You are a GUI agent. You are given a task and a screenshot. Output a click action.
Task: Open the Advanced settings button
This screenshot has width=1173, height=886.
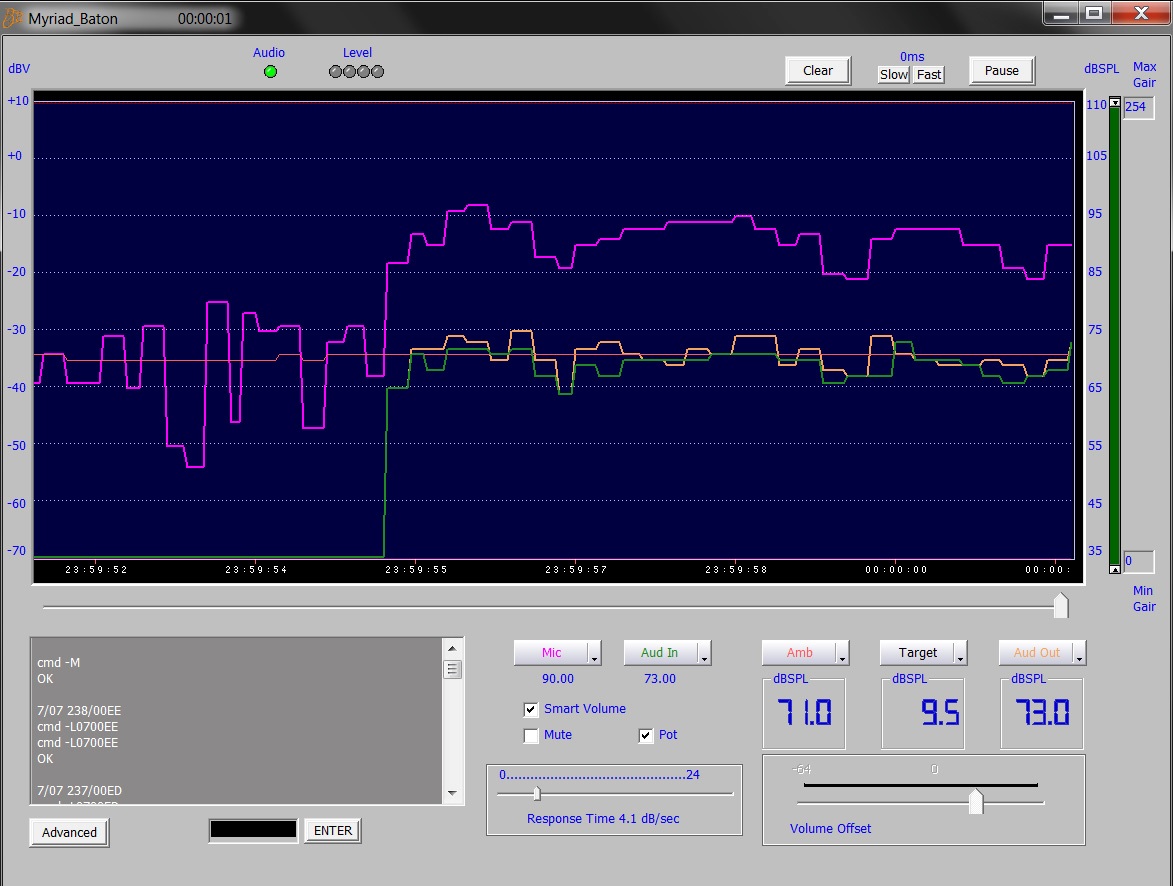[x=69, y=832]
